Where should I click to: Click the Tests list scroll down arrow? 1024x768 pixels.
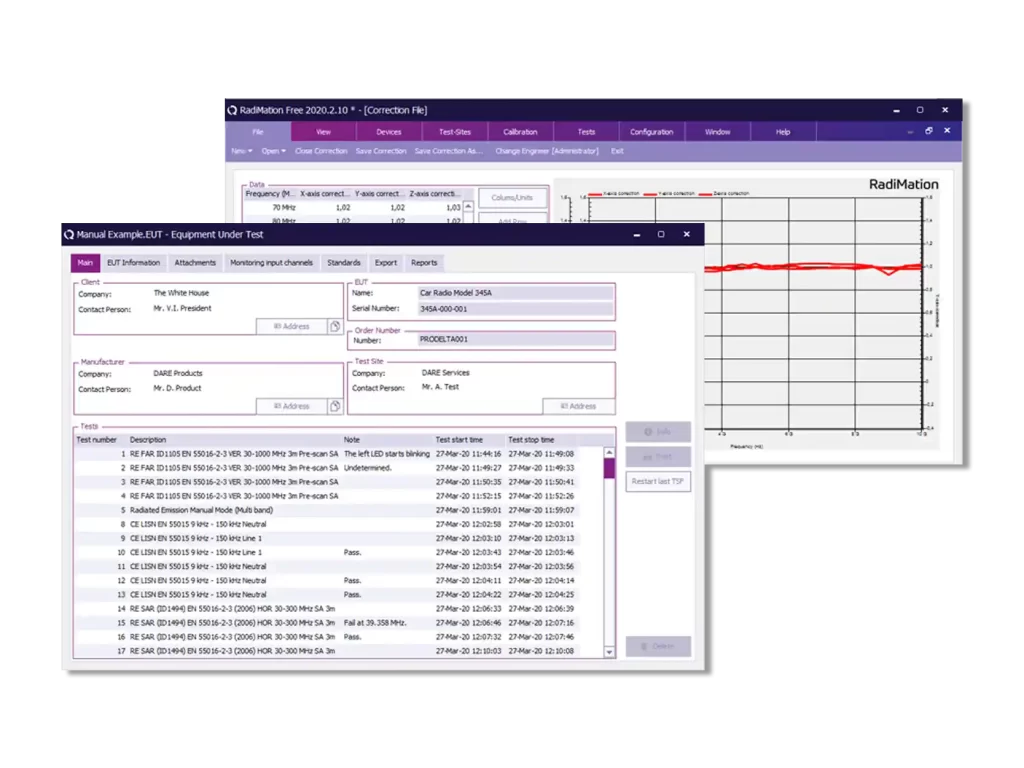[609, 652]
